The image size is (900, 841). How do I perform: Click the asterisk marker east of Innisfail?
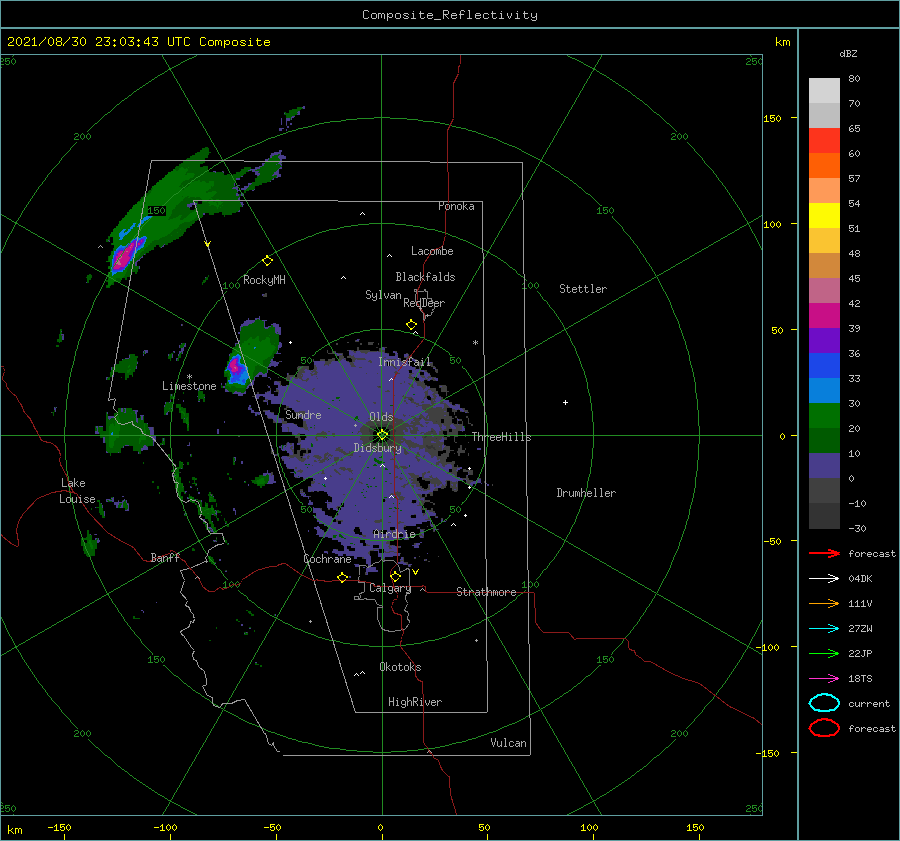pyautogui.click(x=475, y=343)
